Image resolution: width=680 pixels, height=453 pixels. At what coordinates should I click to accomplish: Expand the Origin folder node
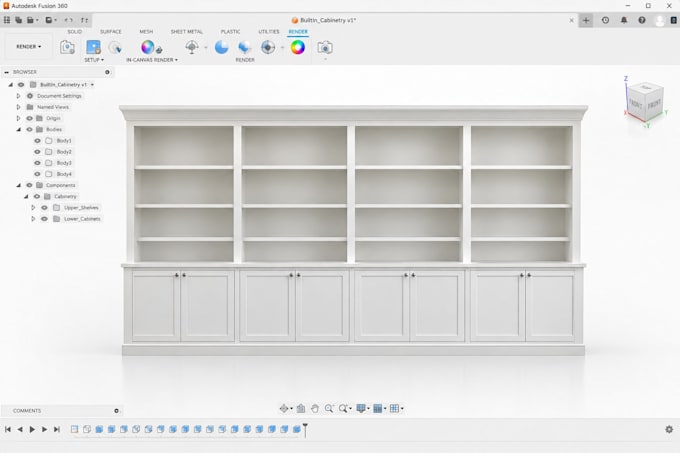(x=18, y=118)
